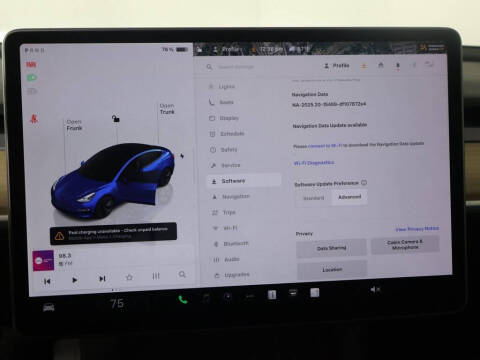
Task: Open the media search icon
Action: click(x=182, y=274)
